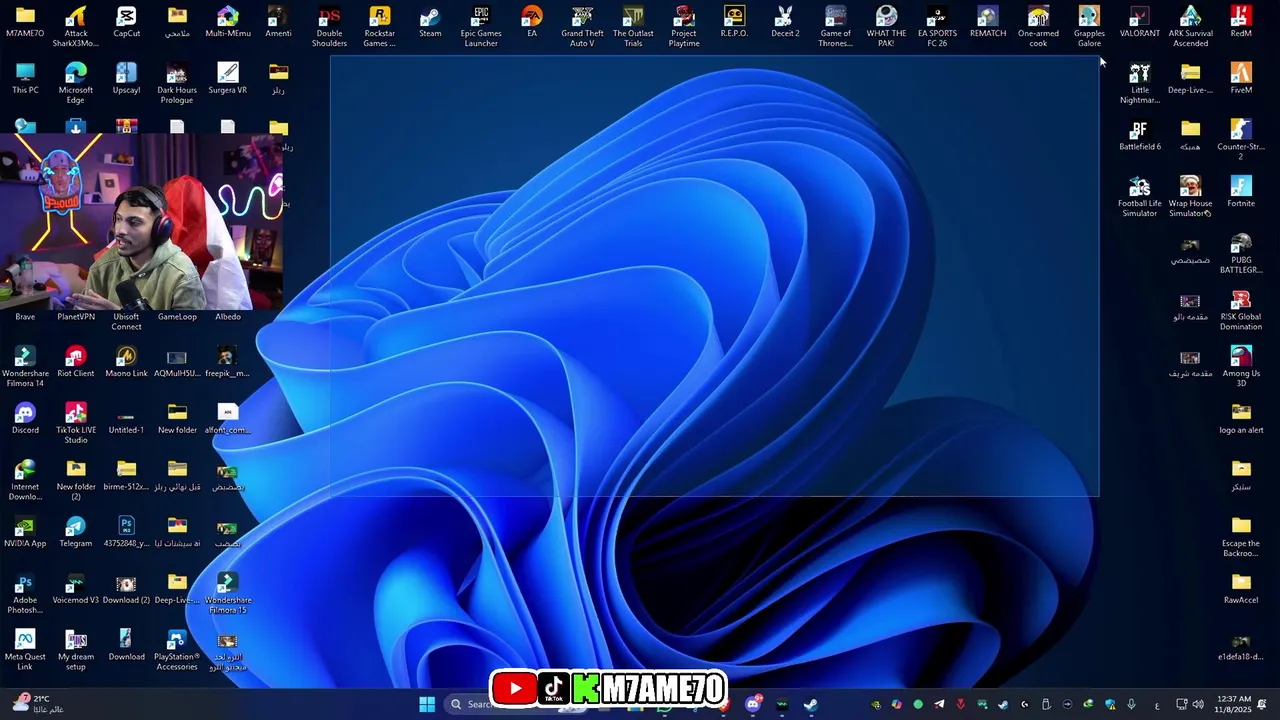Open FiveM desktop icon
This screenshot has height=720, width=1280.
pos(1241,79)
